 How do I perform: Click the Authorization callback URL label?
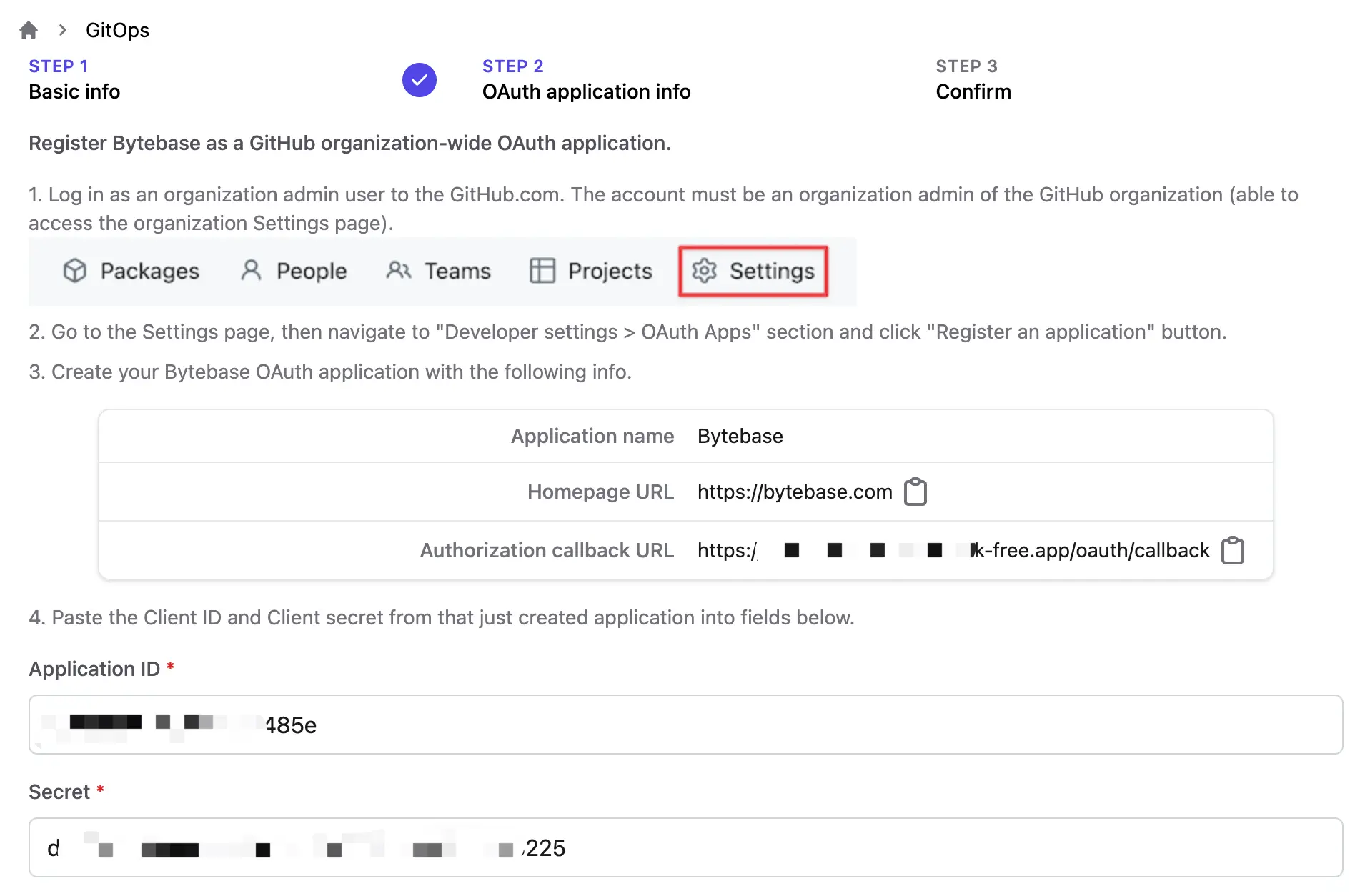(547, 550)
